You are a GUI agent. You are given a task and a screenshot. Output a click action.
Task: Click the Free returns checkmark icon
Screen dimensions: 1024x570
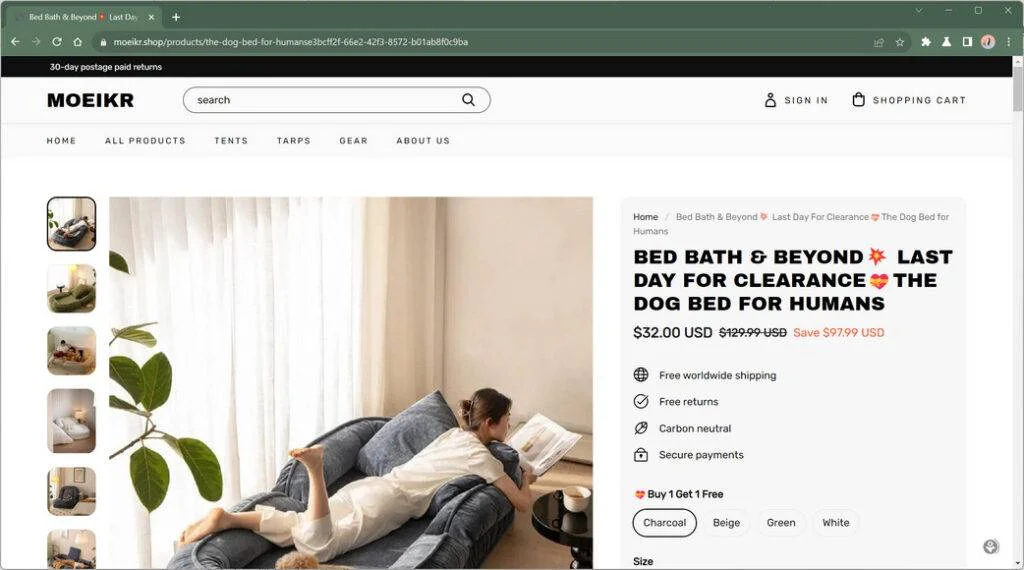[641, 402]
